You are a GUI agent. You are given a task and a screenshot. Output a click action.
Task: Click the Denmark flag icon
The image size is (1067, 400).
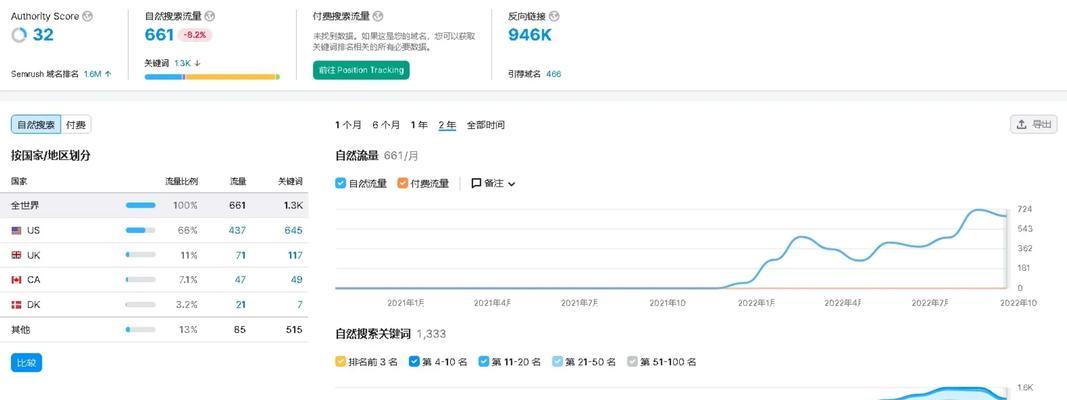point(16,305)
